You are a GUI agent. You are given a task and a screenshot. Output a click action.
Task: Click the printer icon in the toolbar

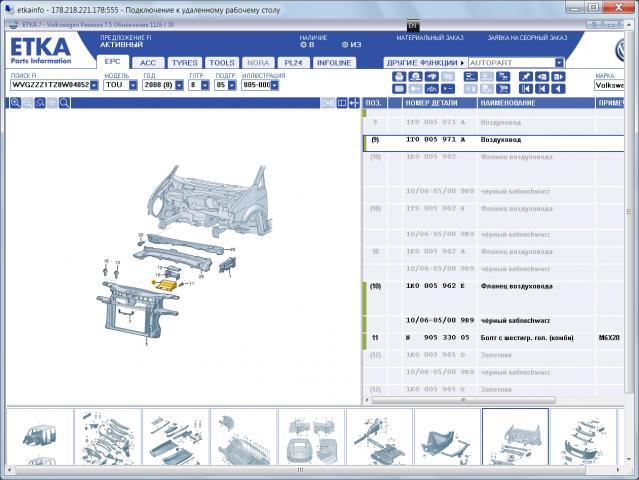399,77
